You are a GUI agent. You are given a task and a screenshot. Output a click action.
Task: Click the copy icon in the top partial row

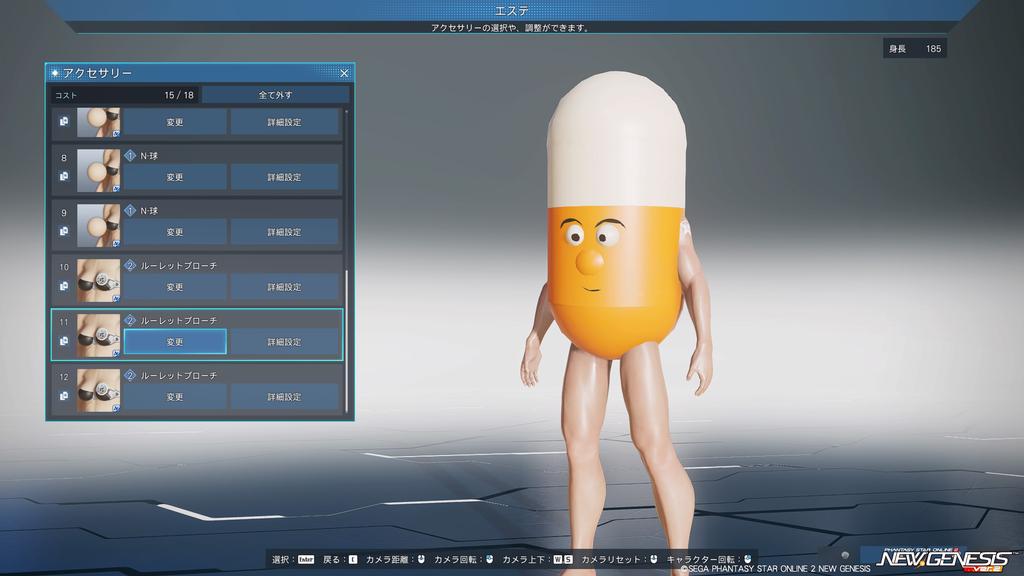64,121
